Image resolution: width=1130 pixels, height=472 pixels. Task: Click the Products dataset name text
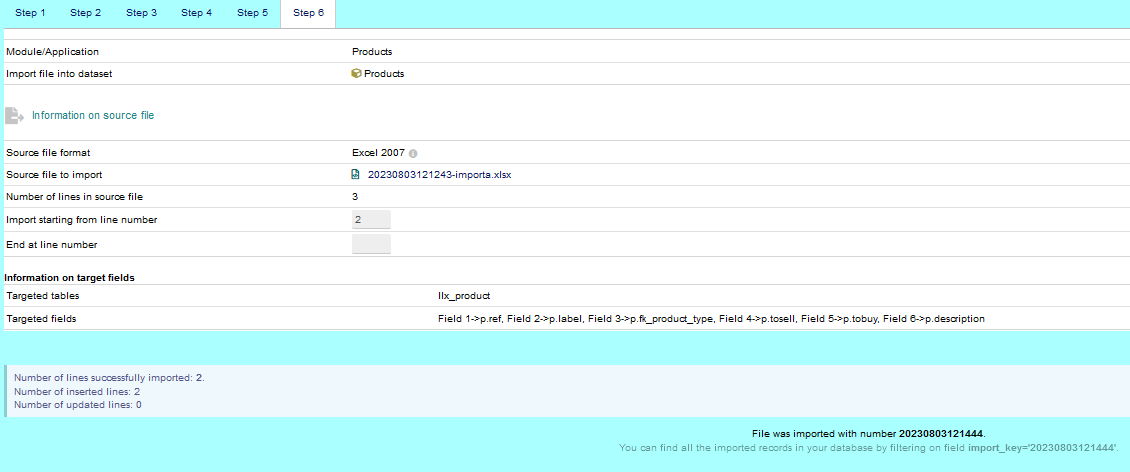tap(384, 74)
